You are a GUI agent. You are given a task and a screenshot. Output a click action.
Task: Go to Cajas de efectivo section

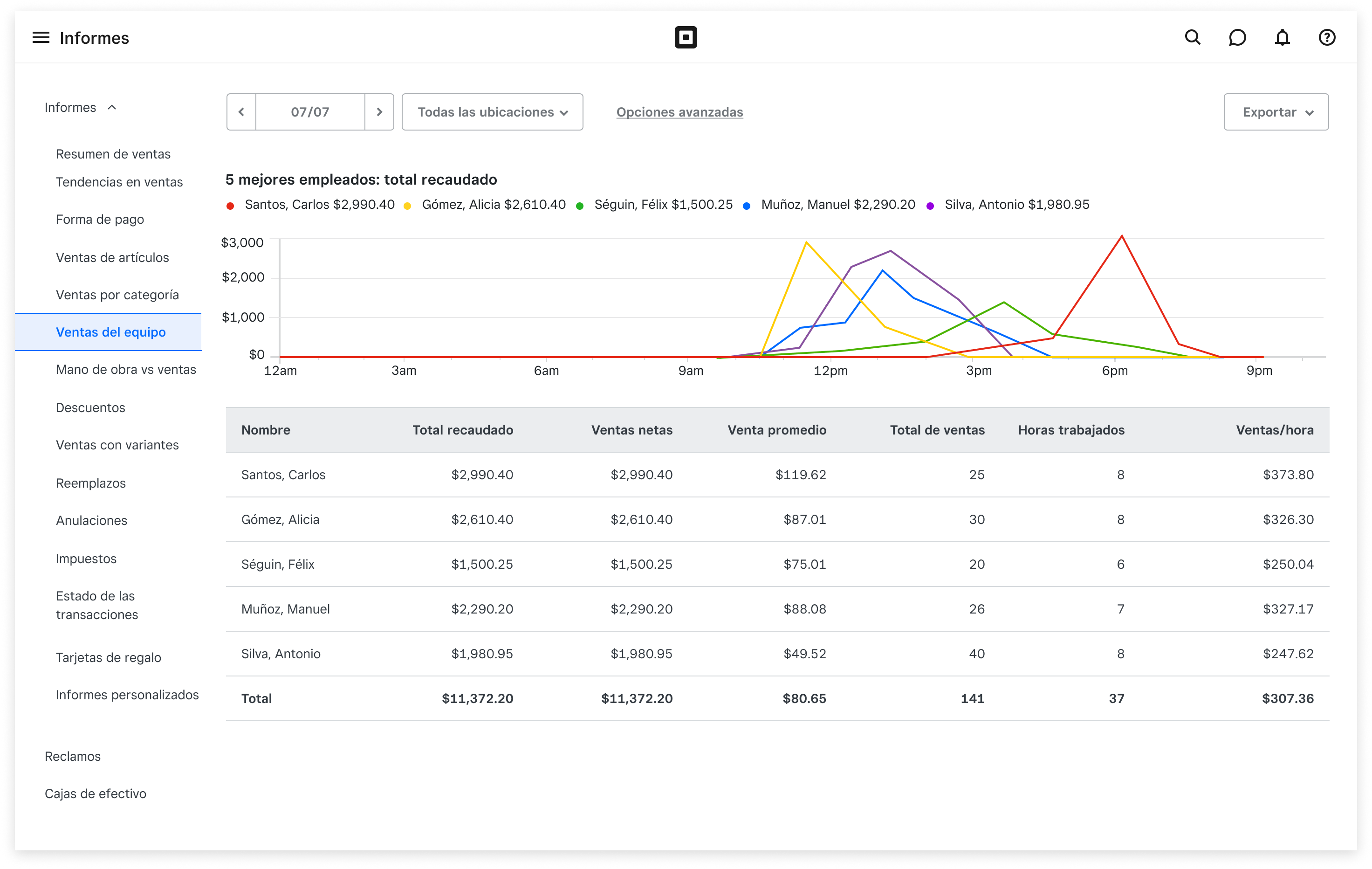(95, 793)
